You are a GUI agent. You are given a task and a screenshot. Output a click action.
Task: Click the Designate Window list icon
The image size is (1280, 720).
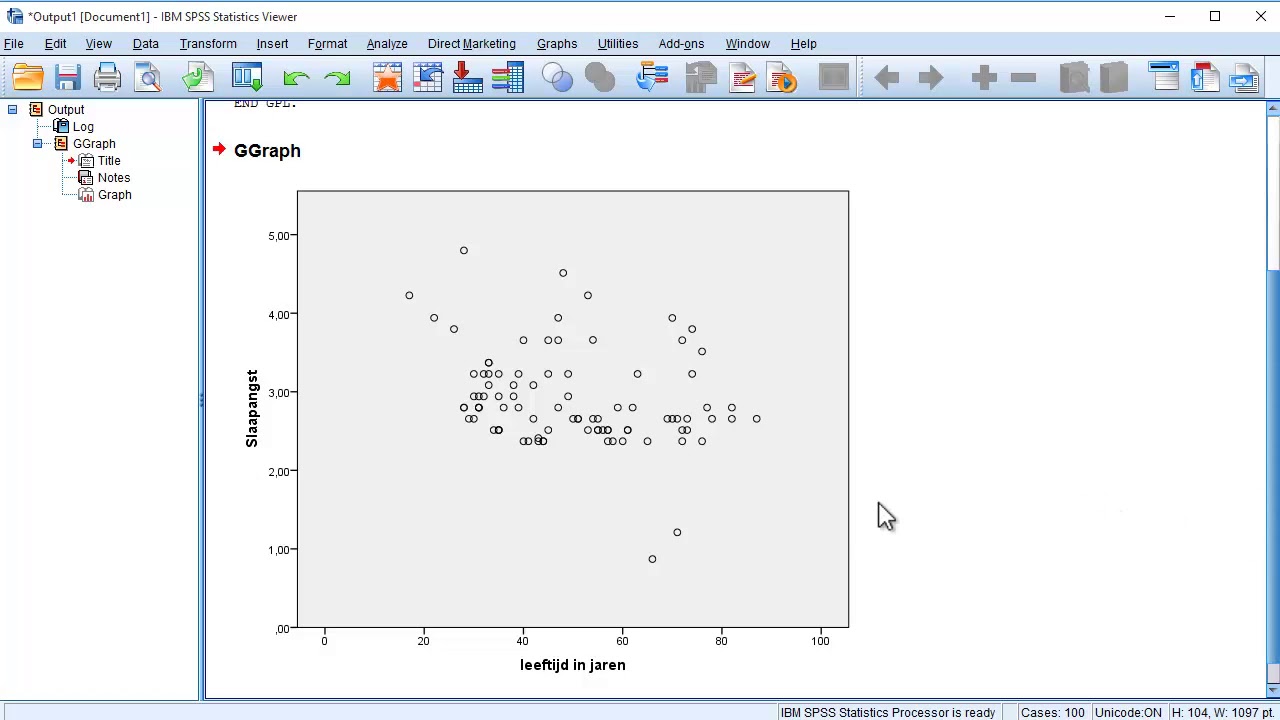[652, 78]
